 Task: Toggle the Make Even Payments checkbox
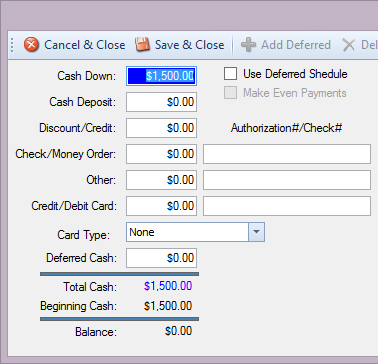coord(230,93)
